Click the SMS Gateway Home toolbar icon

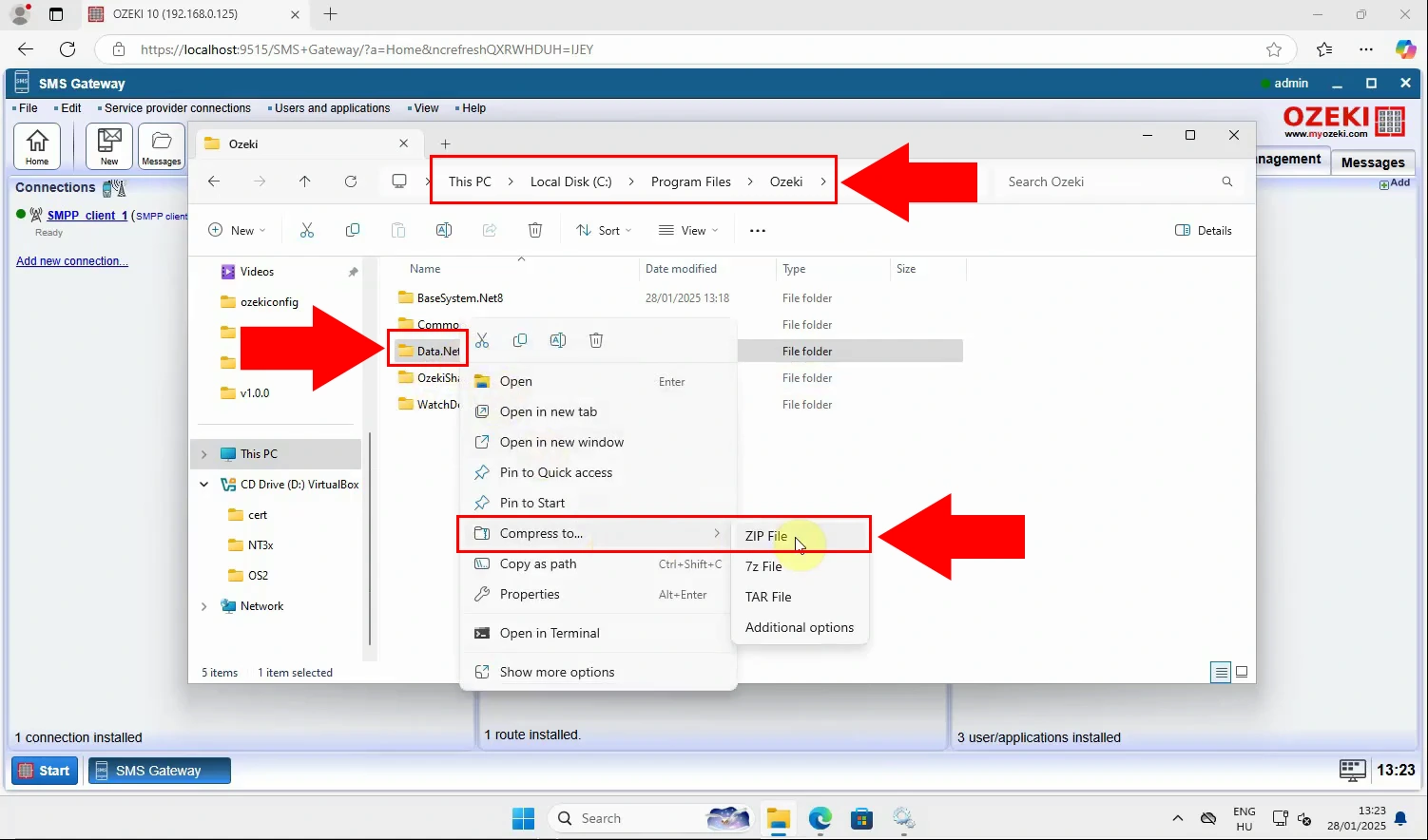(37, 146)
